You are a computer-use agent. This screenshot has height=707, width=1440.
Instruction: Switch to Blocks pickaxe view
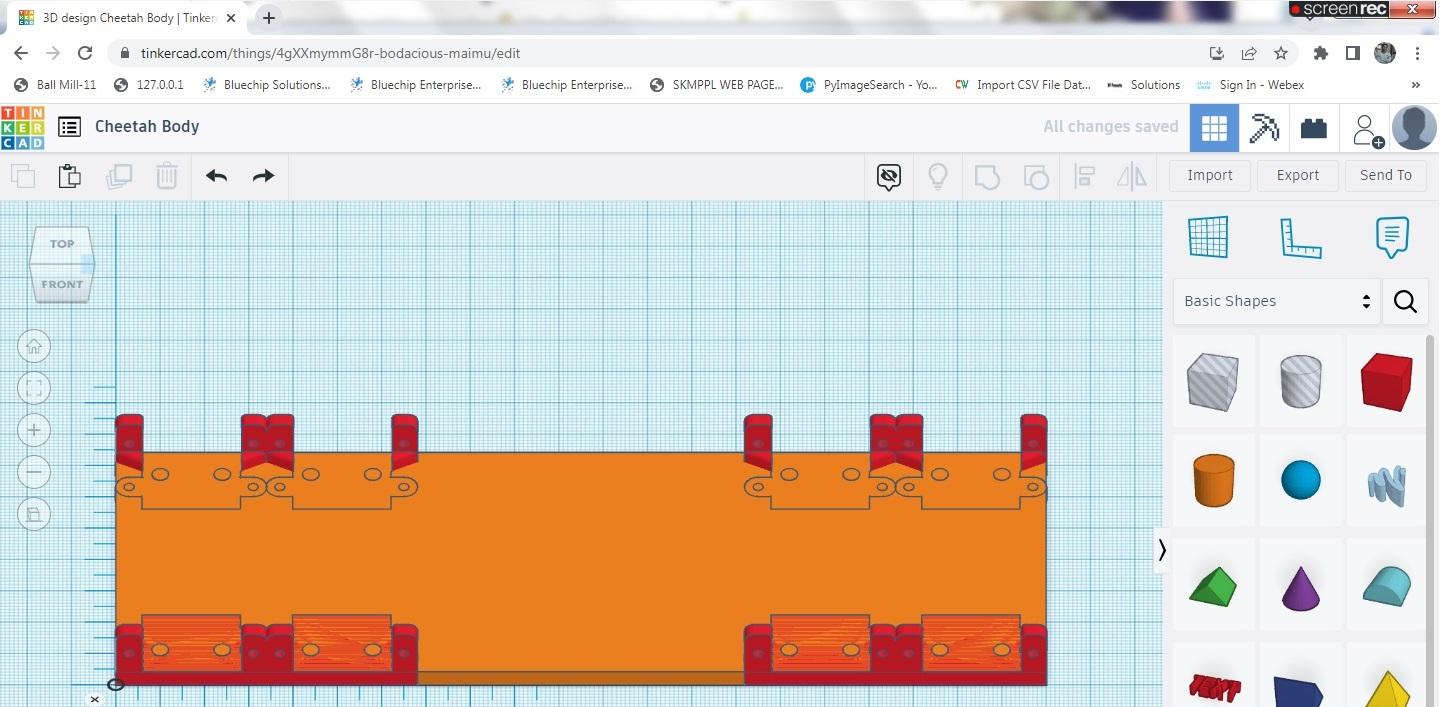(x=1264, y=128)
